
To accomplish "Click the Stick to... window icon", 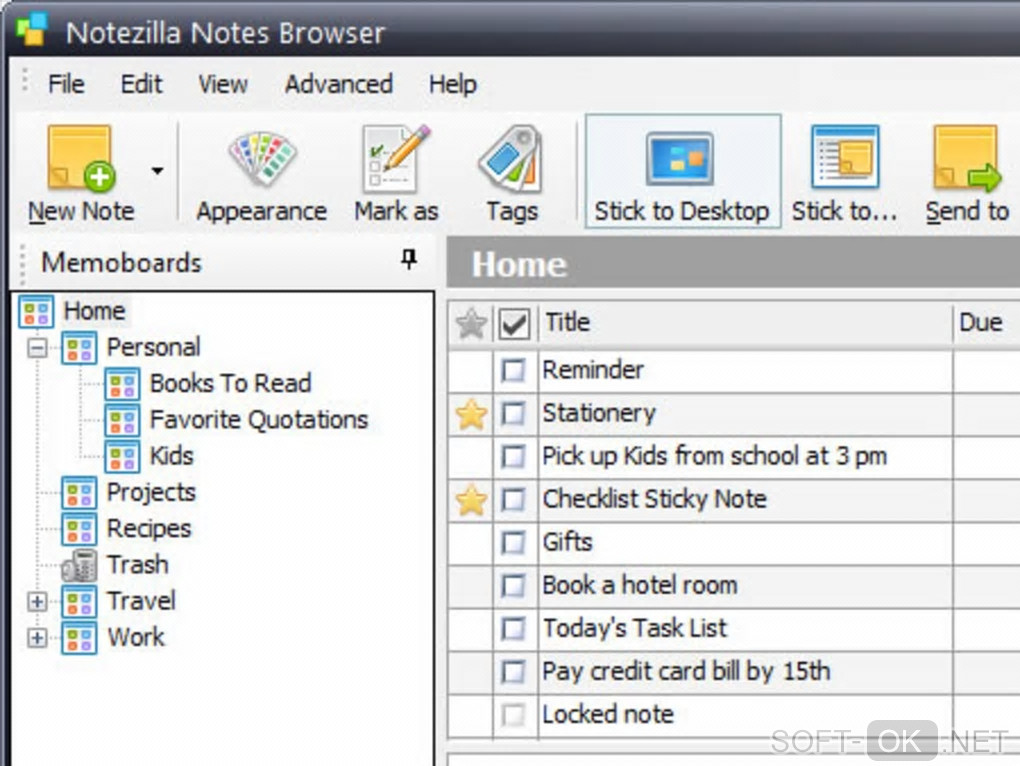I will pyautogui.click(x=845, y=157).
